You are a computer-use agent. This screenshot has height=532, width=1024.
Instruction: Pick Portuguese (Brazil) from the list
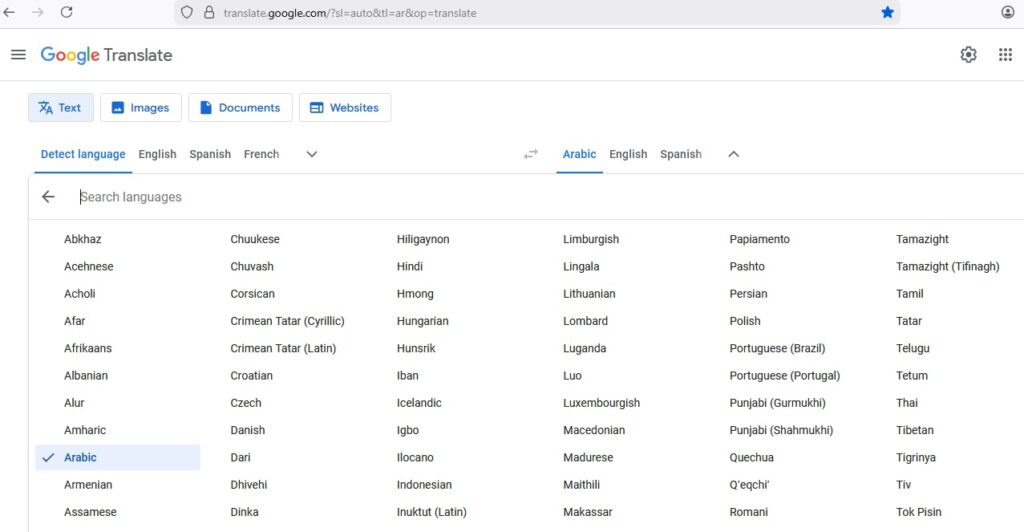[x=777, y=348]
